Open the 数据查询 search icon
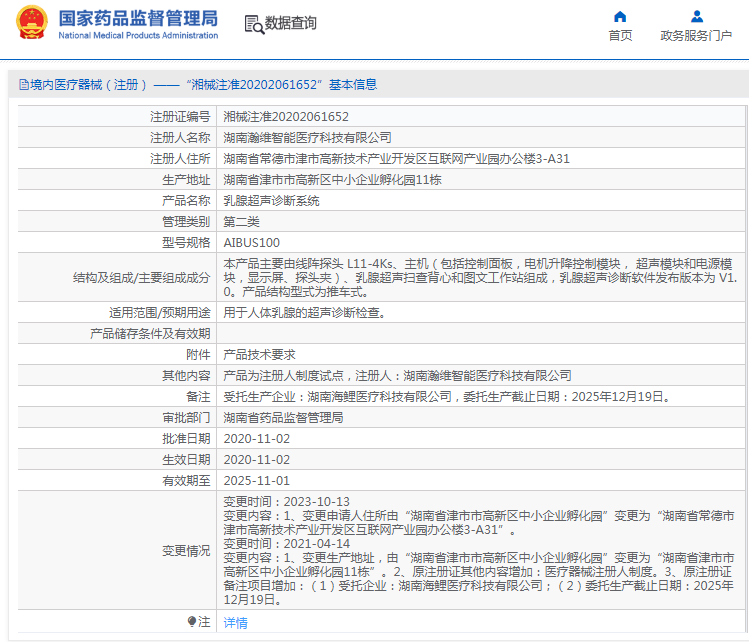This screenshot has width=749, height=642. (254, 24)
